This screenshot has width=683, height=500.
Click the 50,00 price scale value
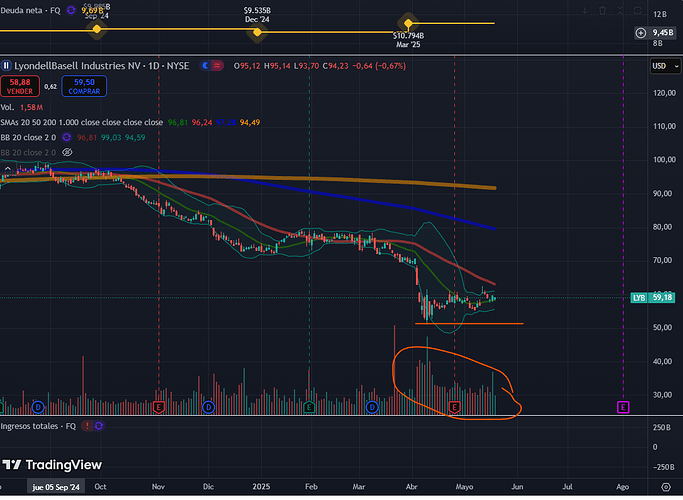(x=665, y=328)
